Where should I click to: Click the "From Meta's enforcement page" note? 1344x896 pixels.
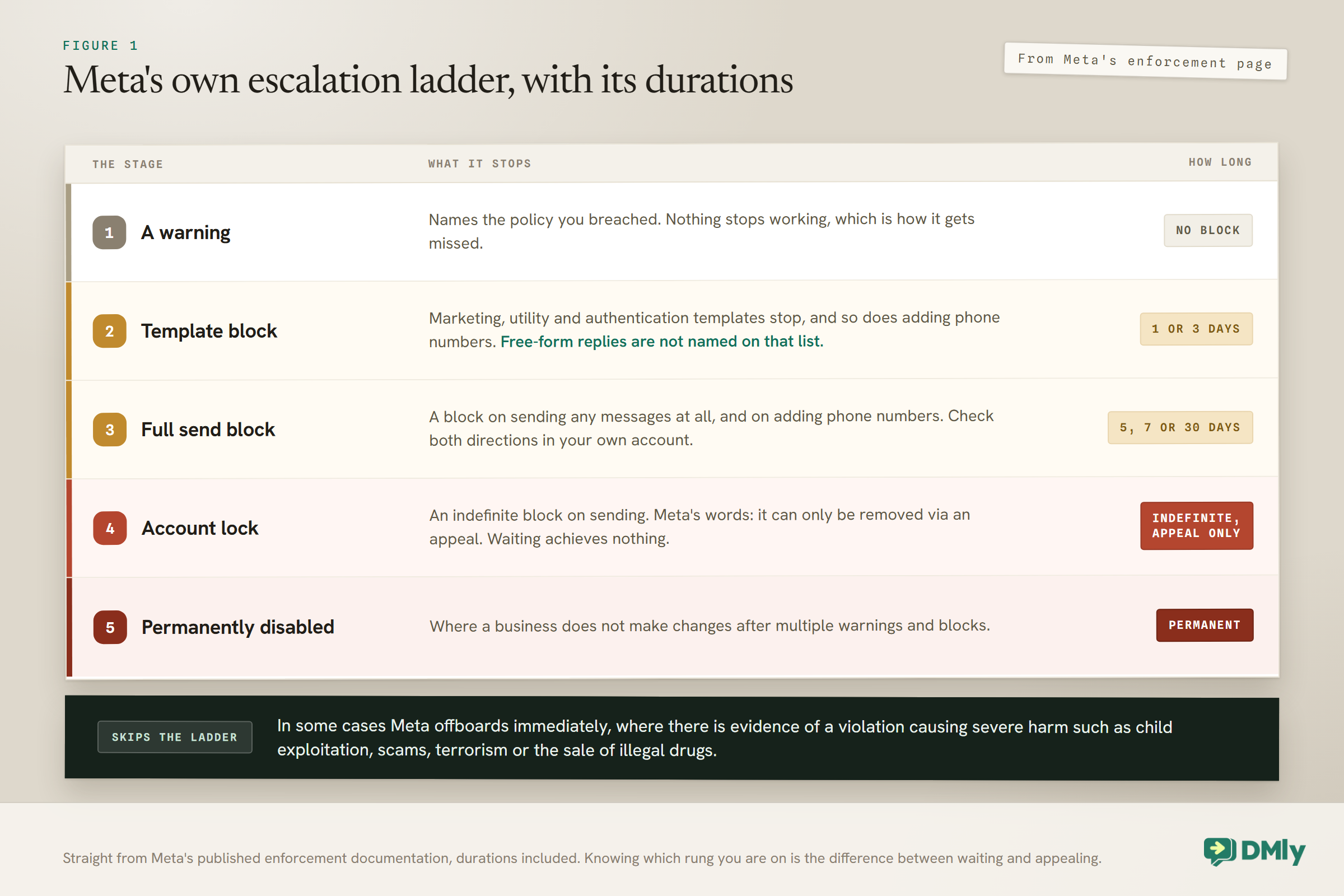(1145, 61)
